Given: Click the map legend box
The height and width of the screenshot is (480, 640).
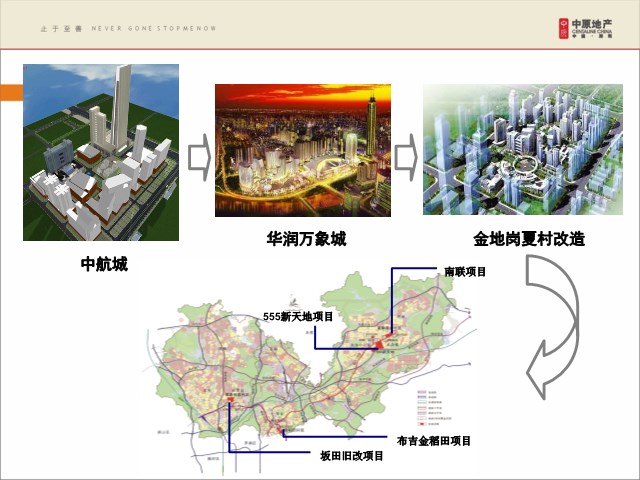Looking at the screenshot, I should [434, 409].
